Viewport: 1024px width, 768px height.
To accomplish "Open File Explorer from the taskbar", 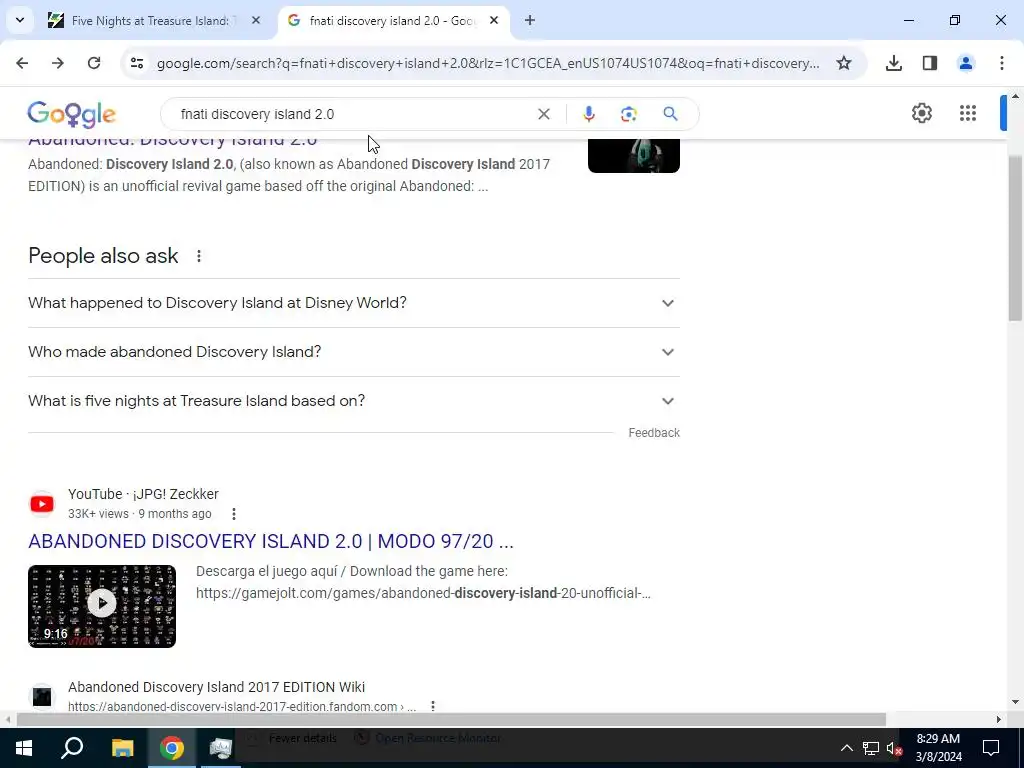I will click(122, 748).
